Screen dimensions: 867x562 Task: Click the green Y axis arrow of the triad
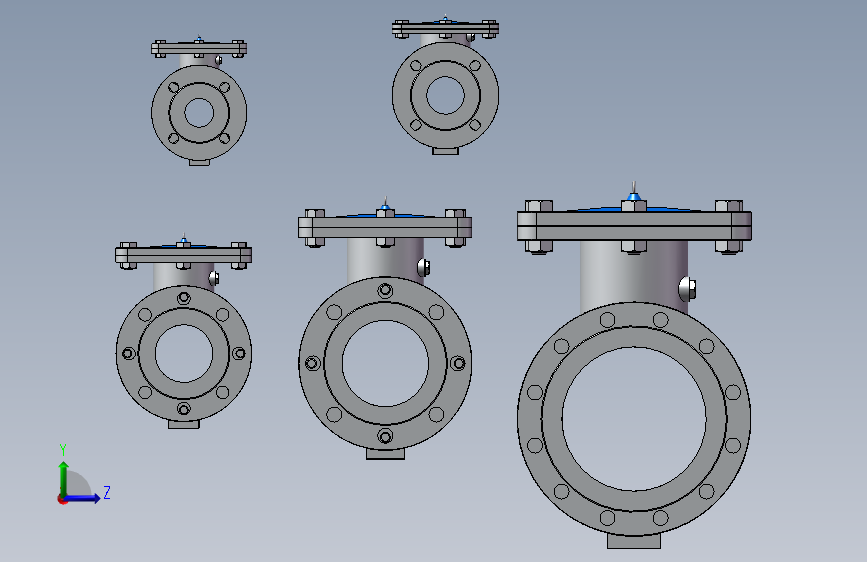[64, 478]
